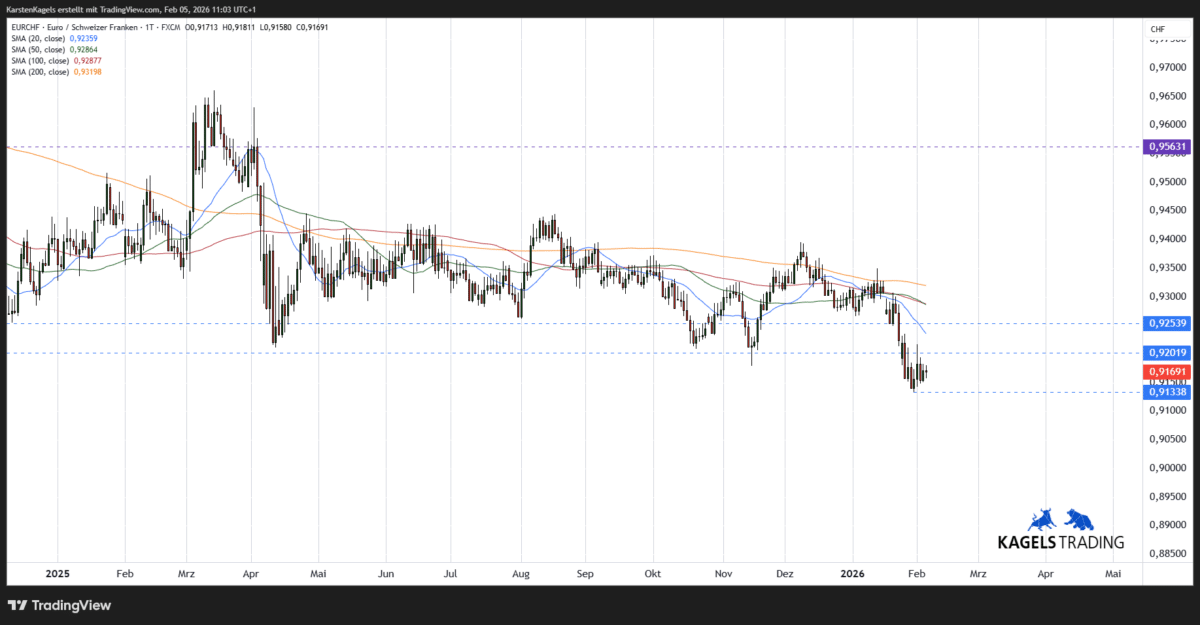Click the red current price tag 0,91691
This screenshot has height=625, width=1200.
click(x=1167, y=371)
